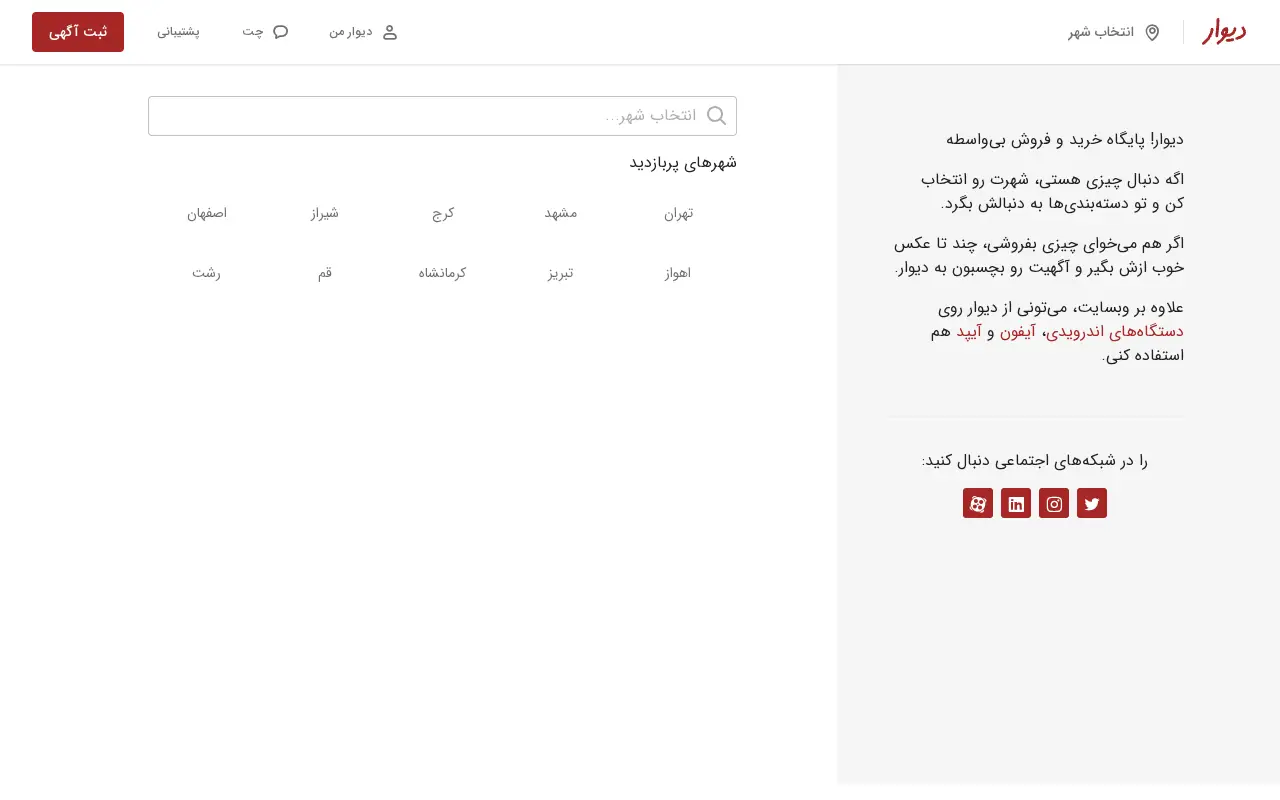Click the text 'دیوار! پایگاه خرید و فروش بی‌واسطه'
The height and width of the screenshot is (800, 1280).
pyautogui.click(x=1065, y=139)
